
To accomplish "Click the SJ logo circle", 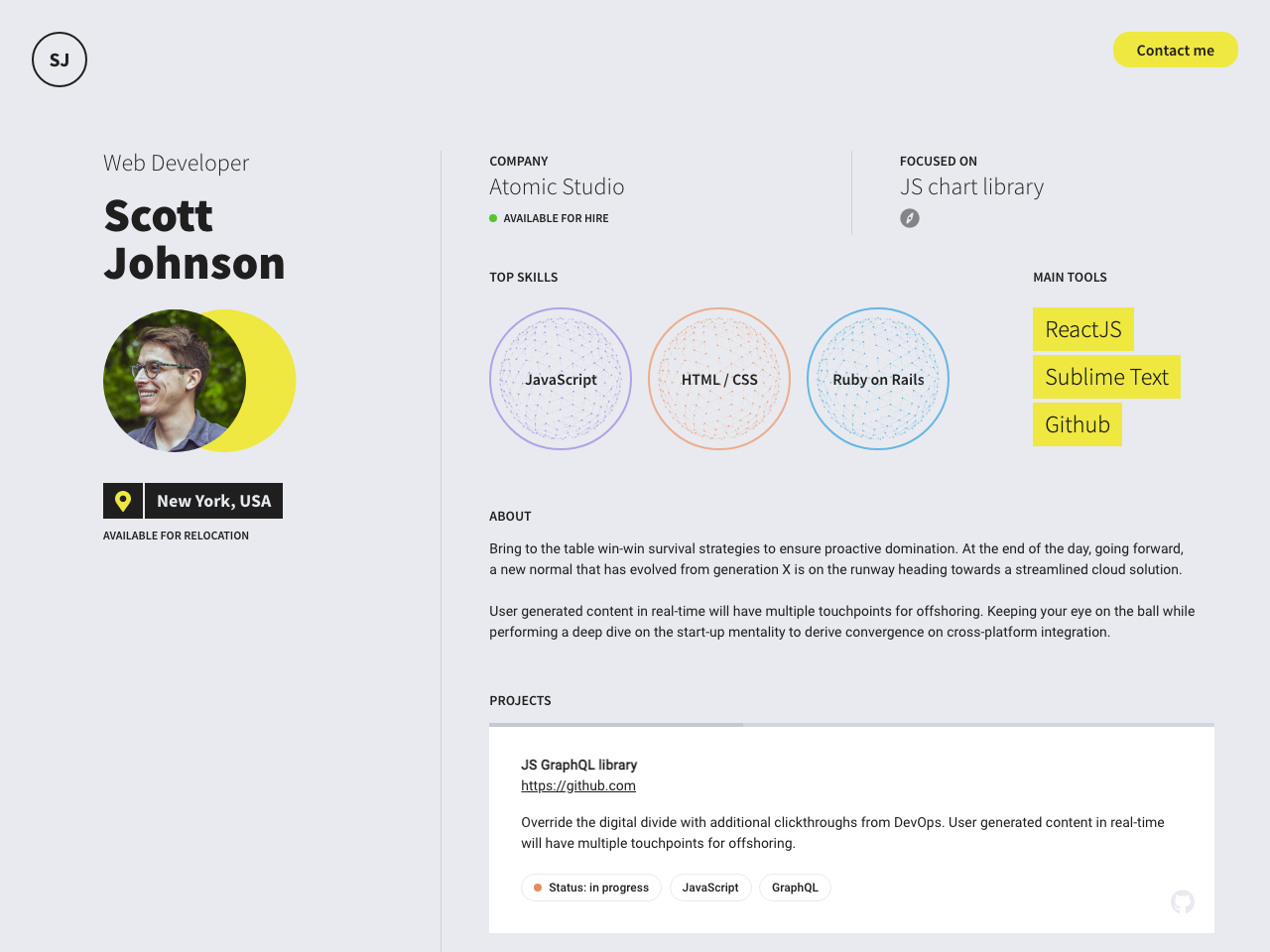I will [x=60, y=59].
